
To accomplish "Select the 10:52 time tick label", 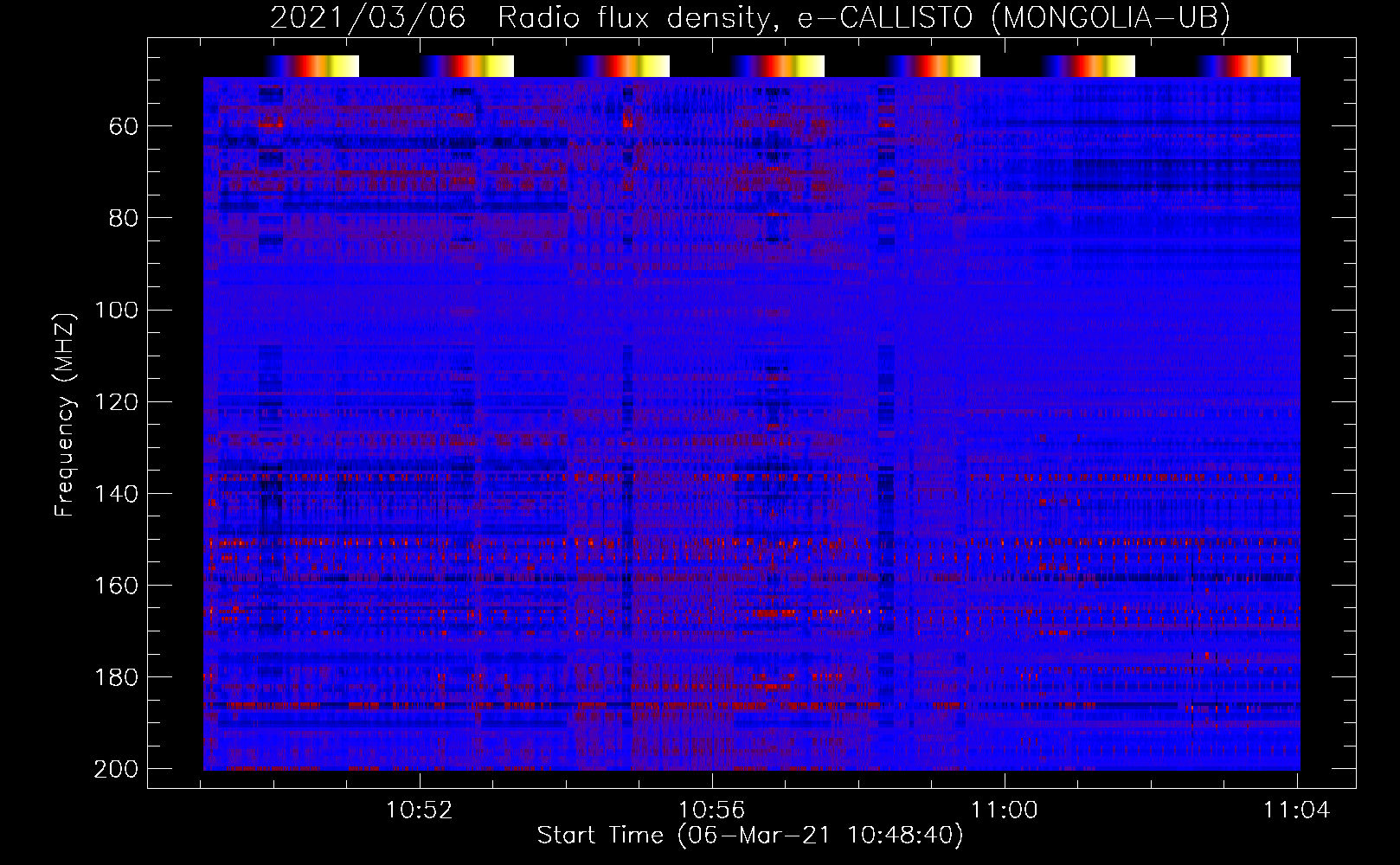I will [420, 811].
